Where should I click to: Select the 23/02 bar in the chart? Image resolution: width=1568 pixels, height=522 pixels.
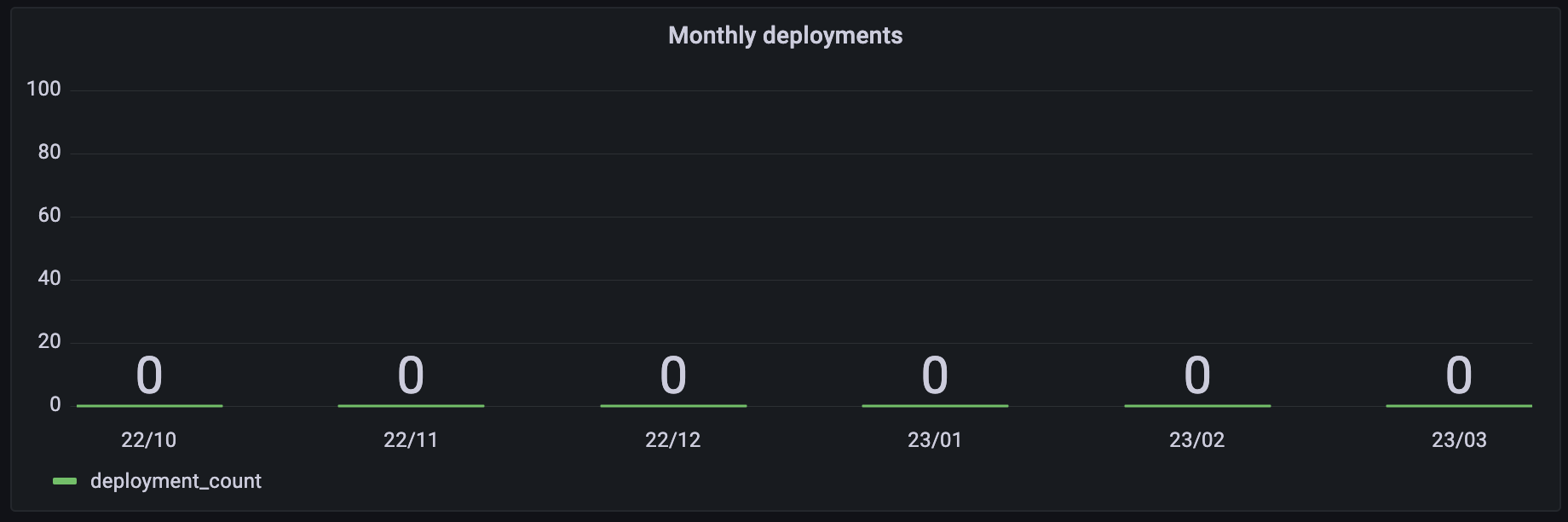(x=1197, y=406)
